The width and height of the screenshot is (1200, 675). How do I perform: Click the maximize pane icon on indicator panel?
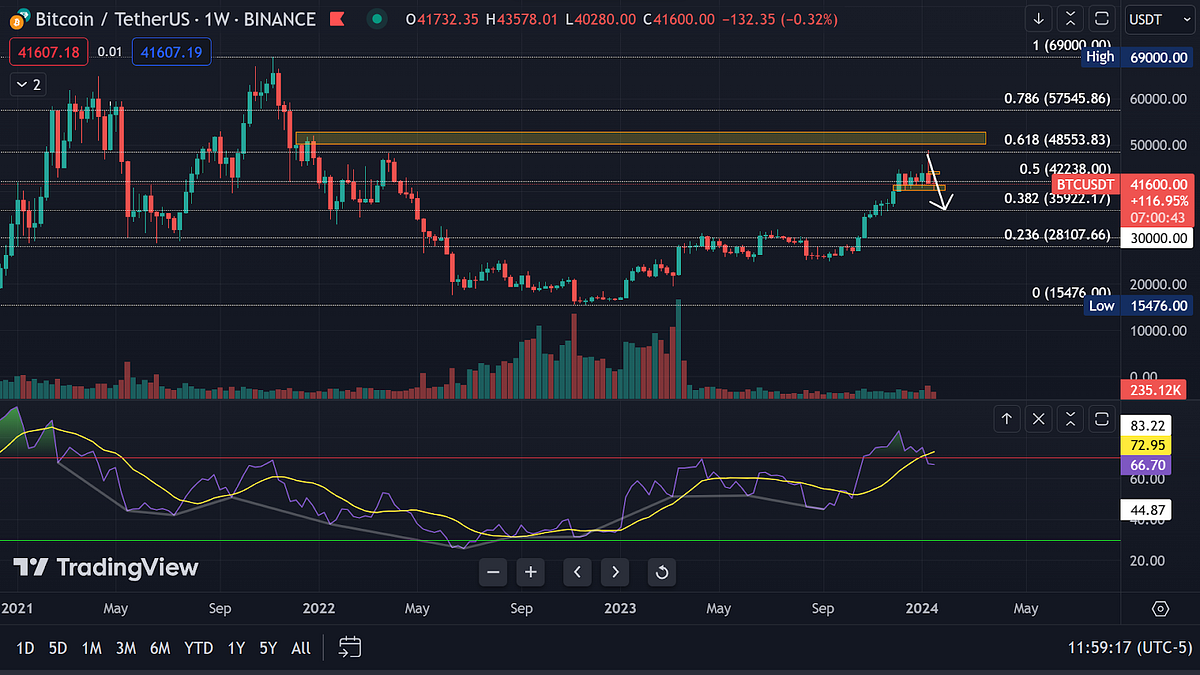point(1101,418)
